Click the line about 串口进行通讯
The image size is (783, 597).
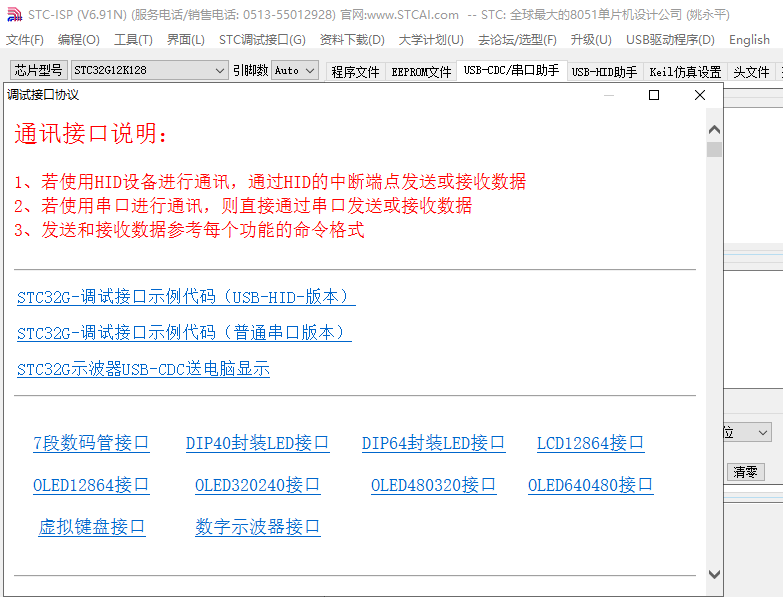coord(243,206)
